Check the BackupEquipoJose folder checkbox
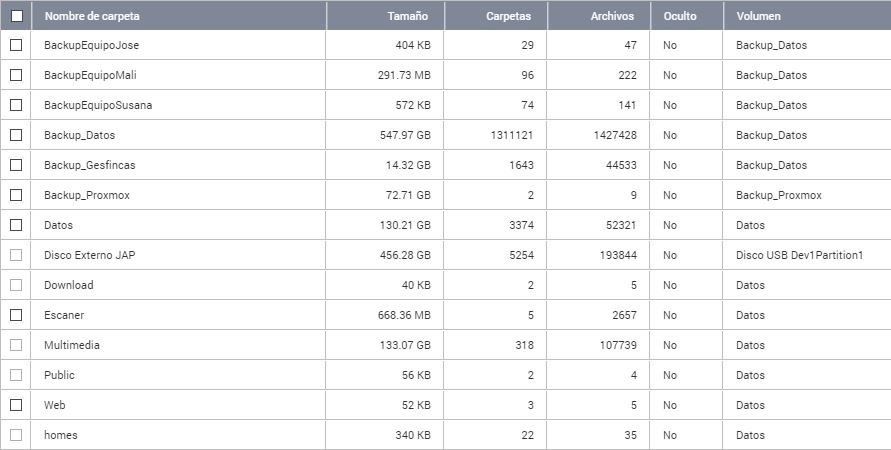Image resolution: width=891 pixels, height=450 pixels. [16, 45]
